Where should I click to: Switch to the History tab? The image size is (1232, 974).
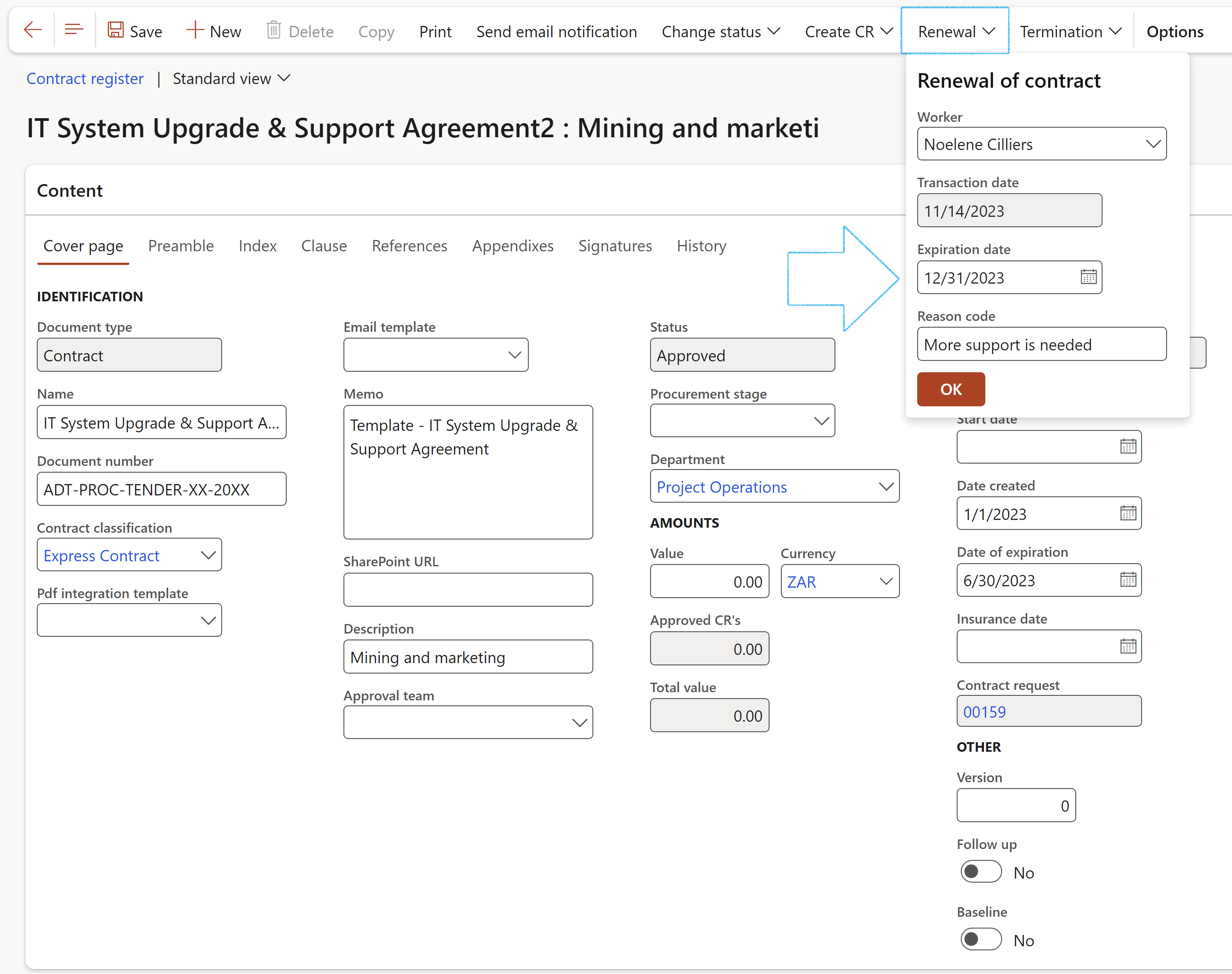(701, 246)
